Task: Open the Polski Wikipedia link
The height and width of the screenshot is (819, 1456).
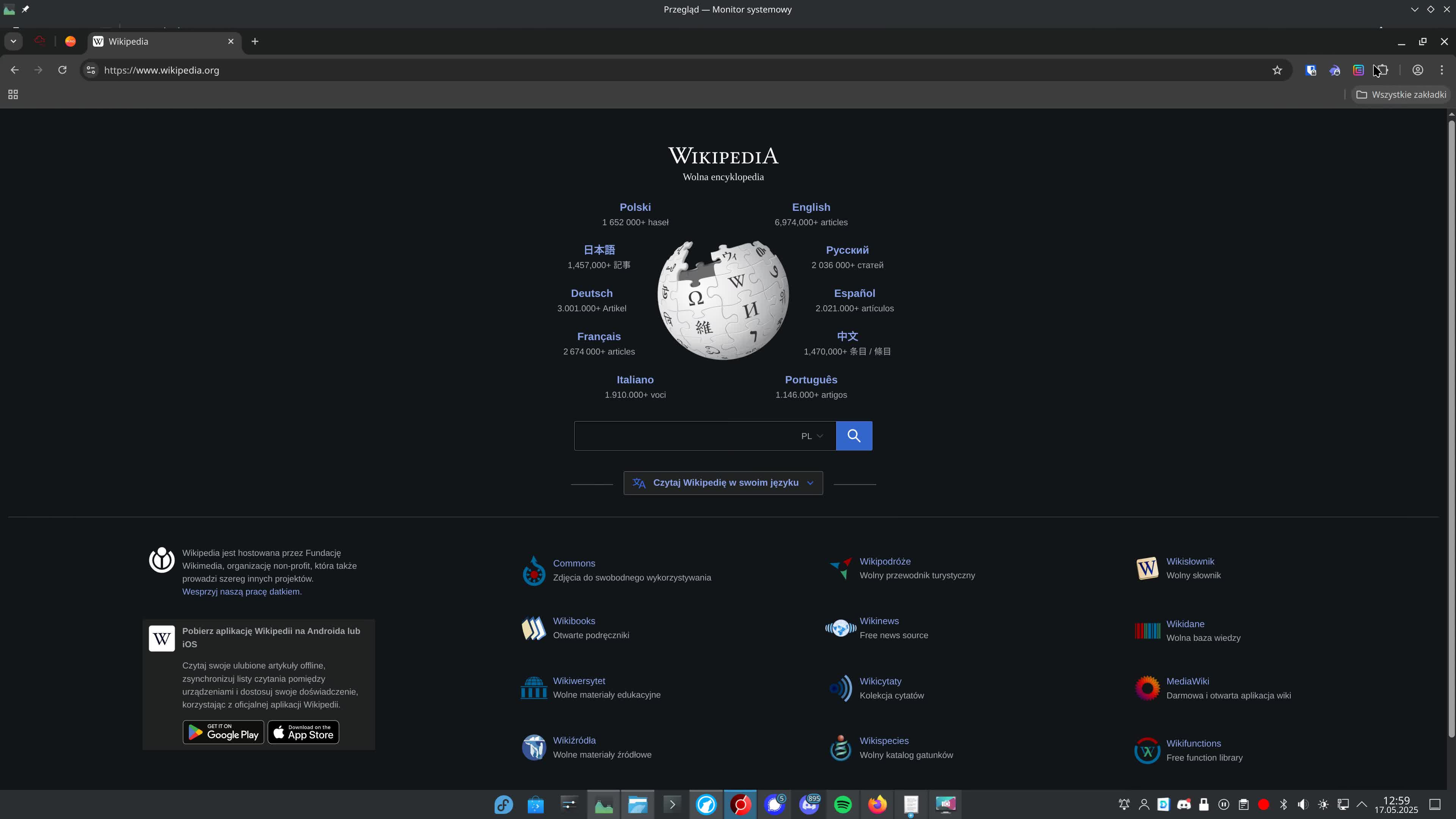Action: (x=635, y=207)
